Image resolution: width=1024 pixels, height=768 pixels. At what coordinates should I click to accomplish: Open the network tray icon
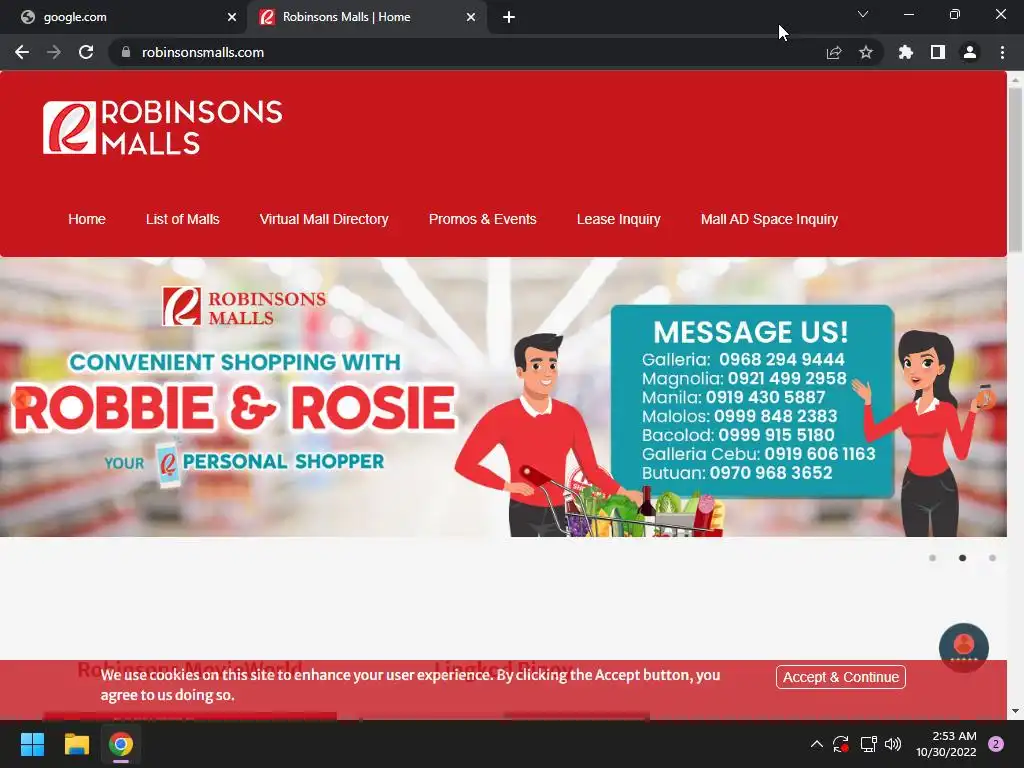click(x=869, y=744)
